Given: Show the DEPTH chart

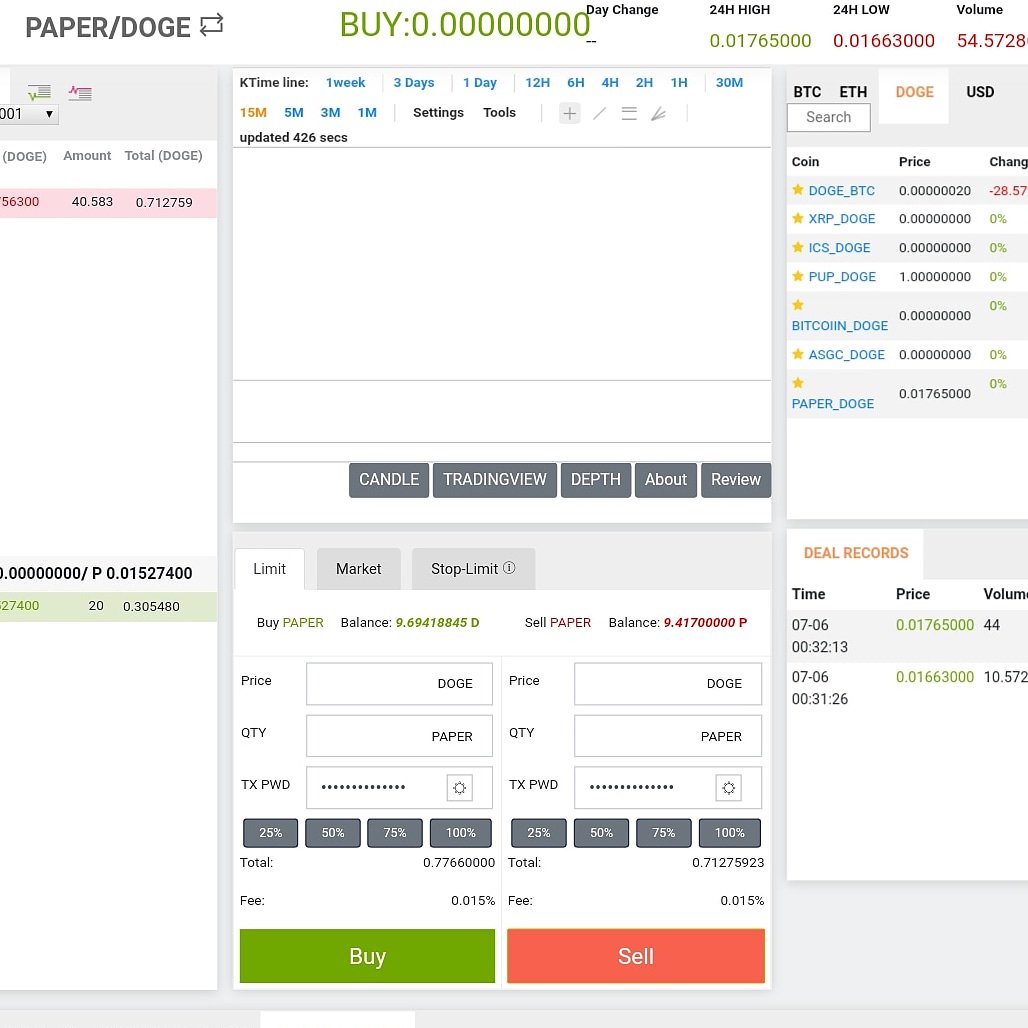Looking at the screenshot, I should (x=595, y=480).
